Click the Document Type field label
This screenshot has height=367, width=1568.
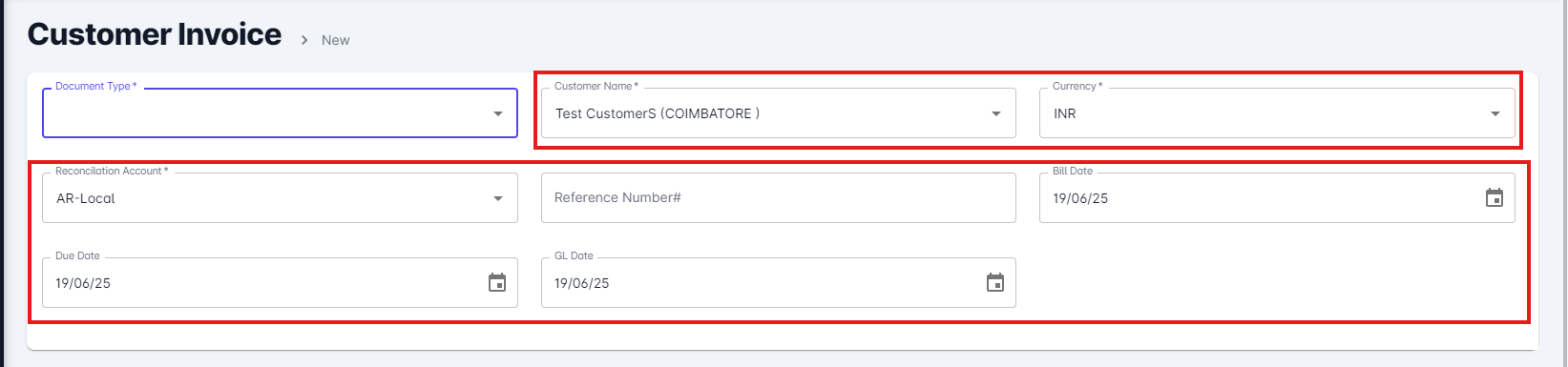tap(95, 86)
